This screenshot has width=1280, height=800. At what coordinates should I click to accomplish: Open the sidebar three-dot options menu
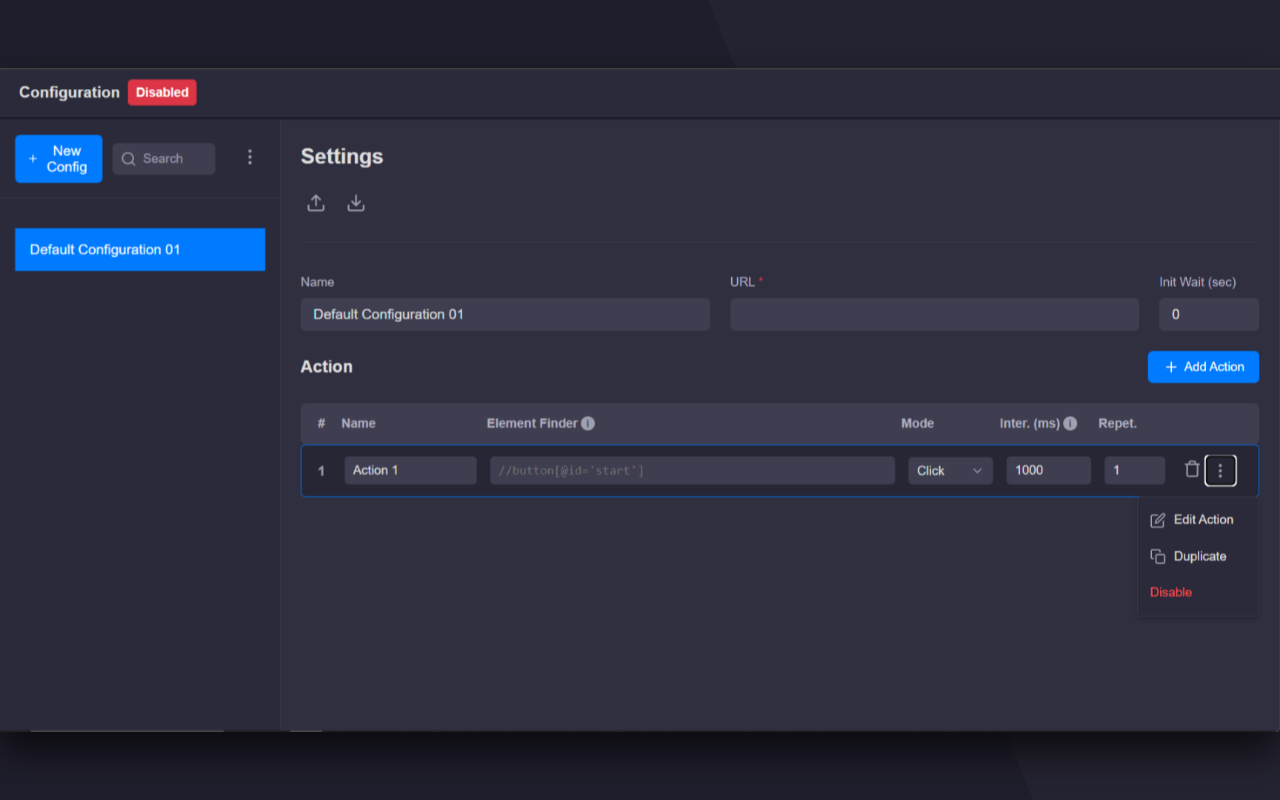(250, 157)
